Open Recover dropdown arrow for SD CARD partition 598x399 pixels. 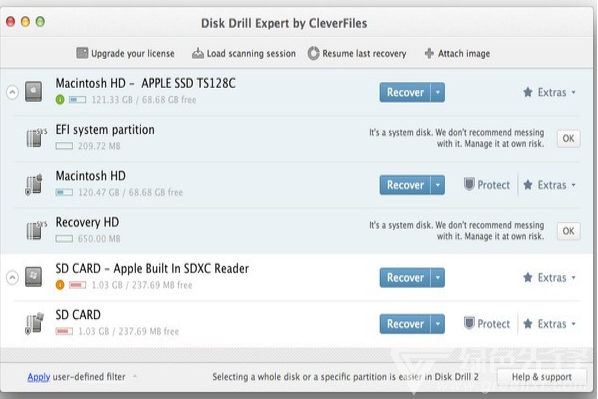[x=438, y=324]
